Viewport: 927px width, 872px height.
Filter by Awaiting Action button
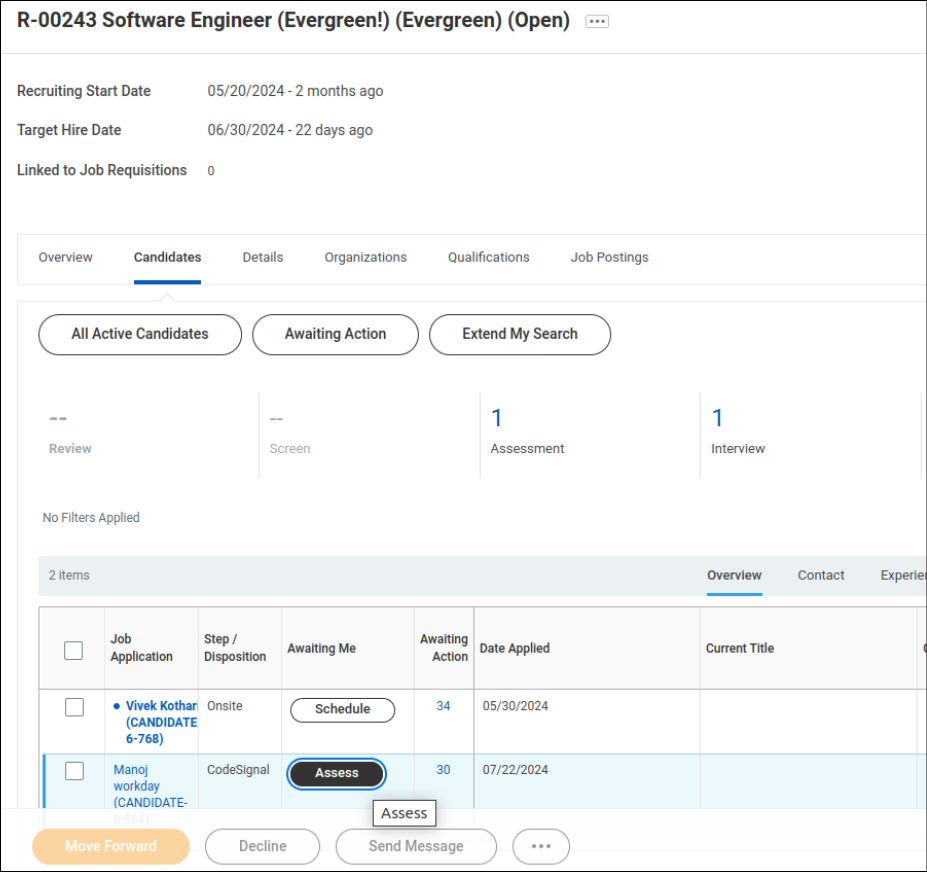[x=335, y=334]
